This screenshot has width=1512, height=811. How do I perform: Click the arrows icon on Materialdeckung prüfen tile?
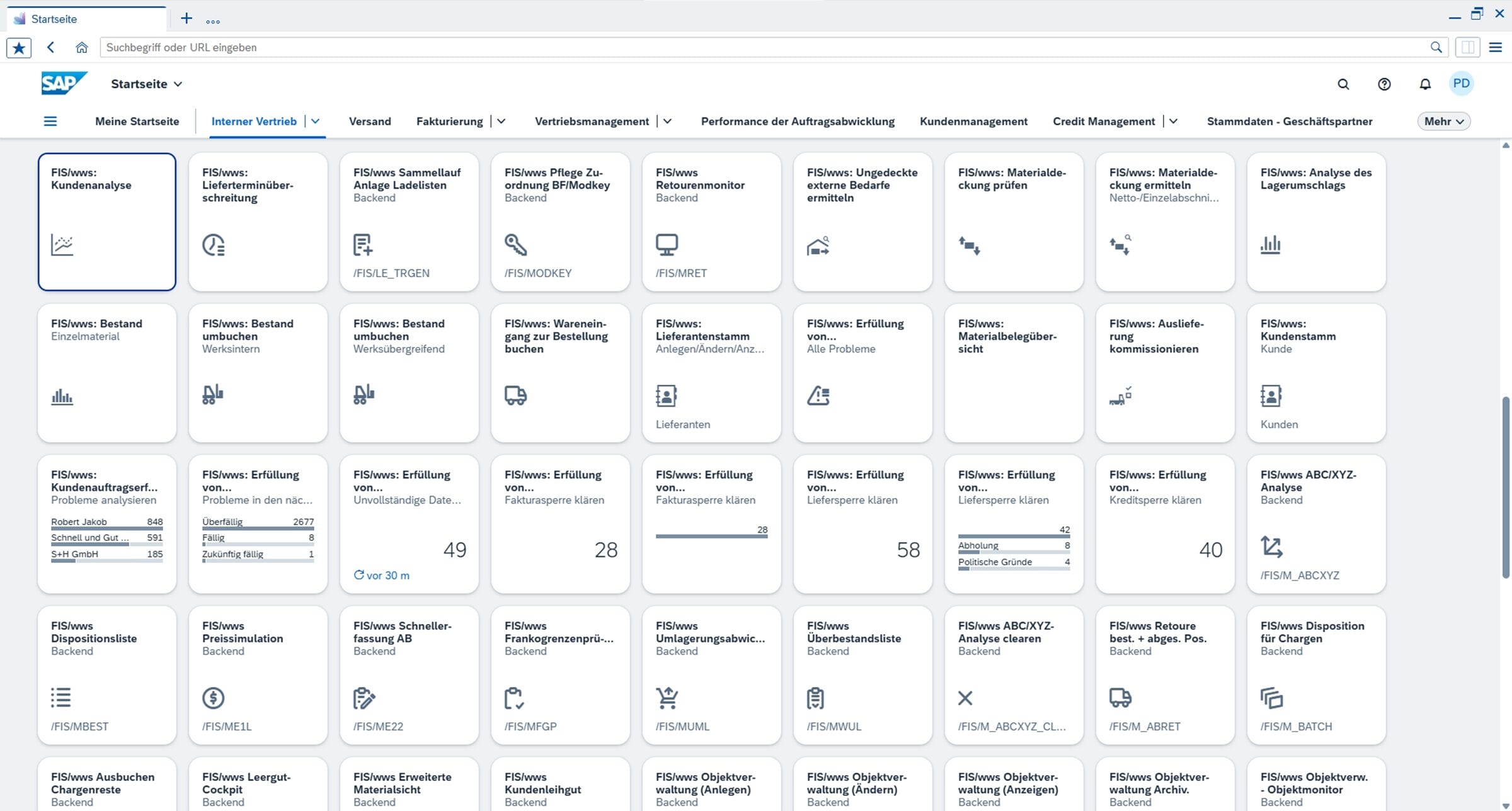(x=969, y=246)
